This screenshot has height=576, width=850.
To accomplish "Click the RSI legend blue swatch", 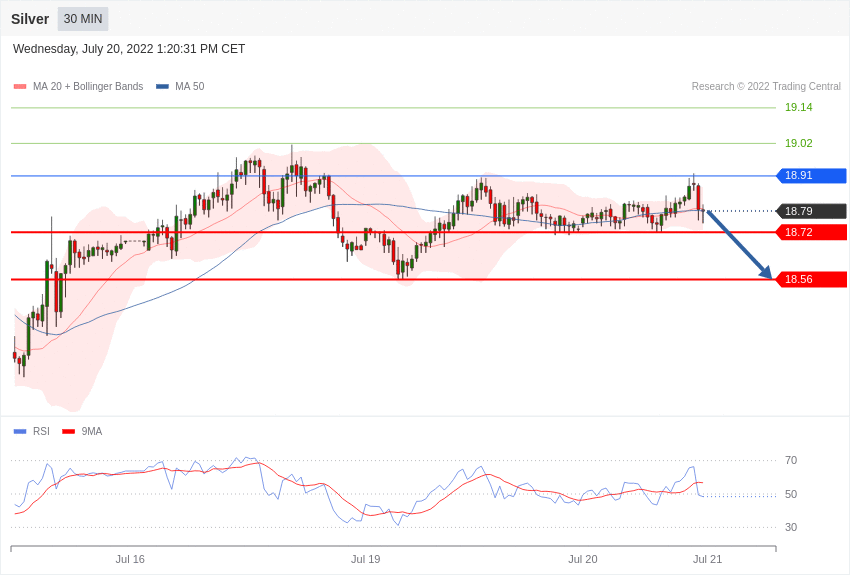I will [x=20, y=432].
